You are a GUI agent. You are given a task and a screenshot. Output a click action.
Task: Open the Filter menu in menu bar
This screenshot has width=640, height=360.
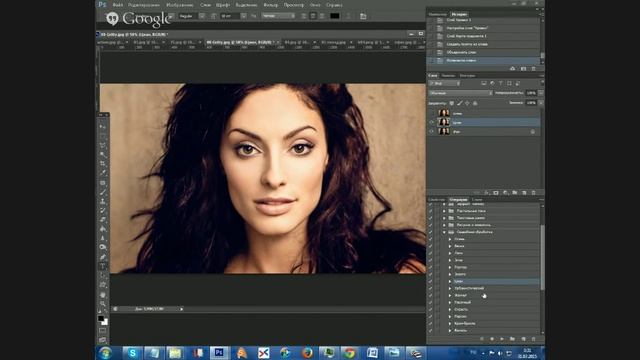click(x=271, y=5)
